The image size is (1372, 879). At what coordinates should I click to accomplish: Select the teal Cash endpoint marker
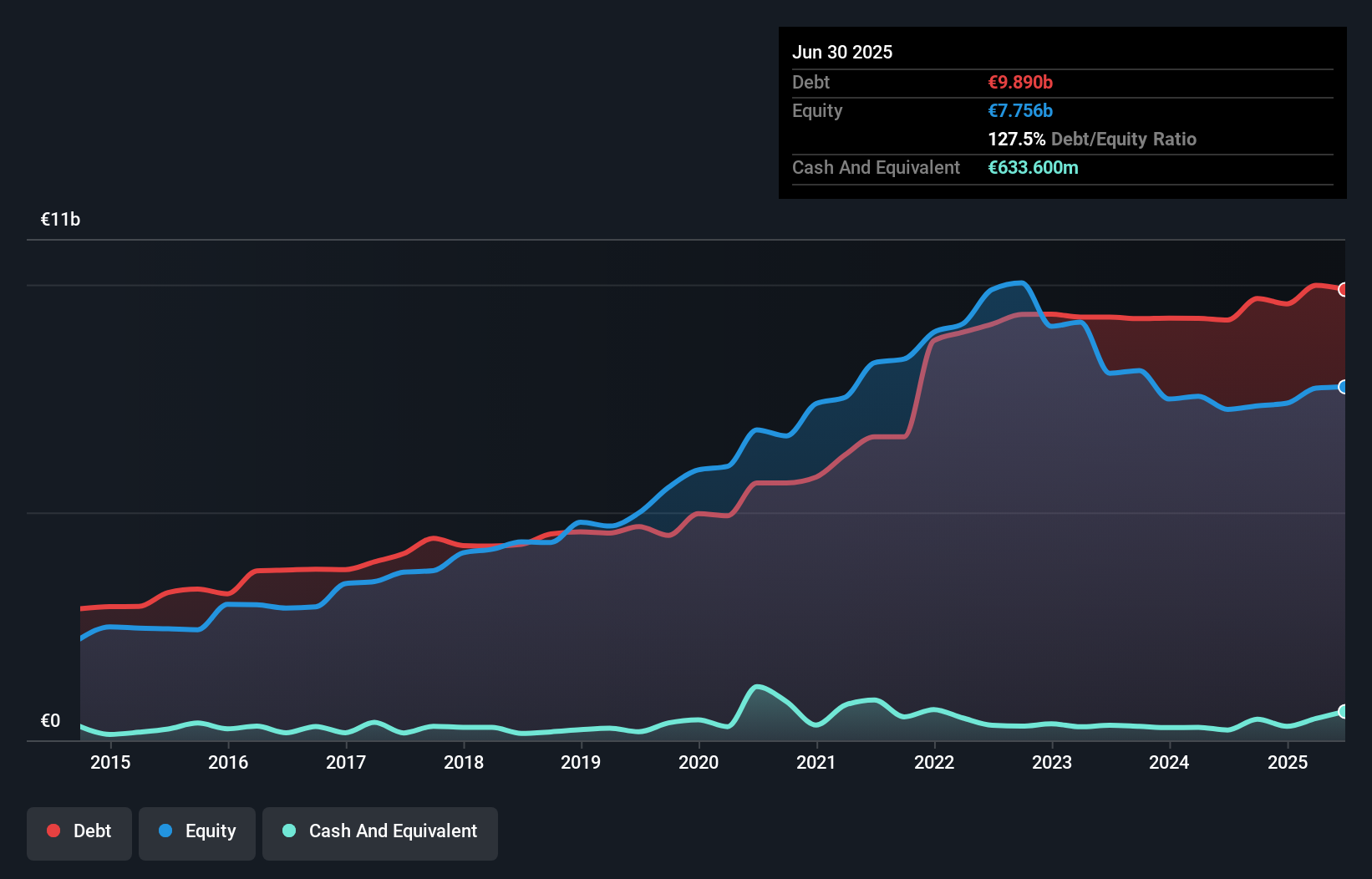pos(1343,711)
